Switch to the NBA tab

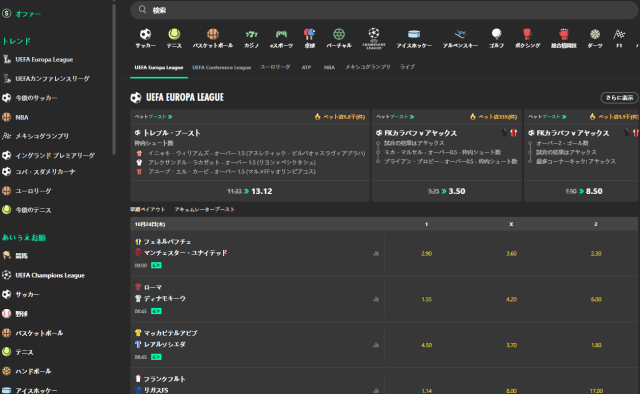coord(329,67)
